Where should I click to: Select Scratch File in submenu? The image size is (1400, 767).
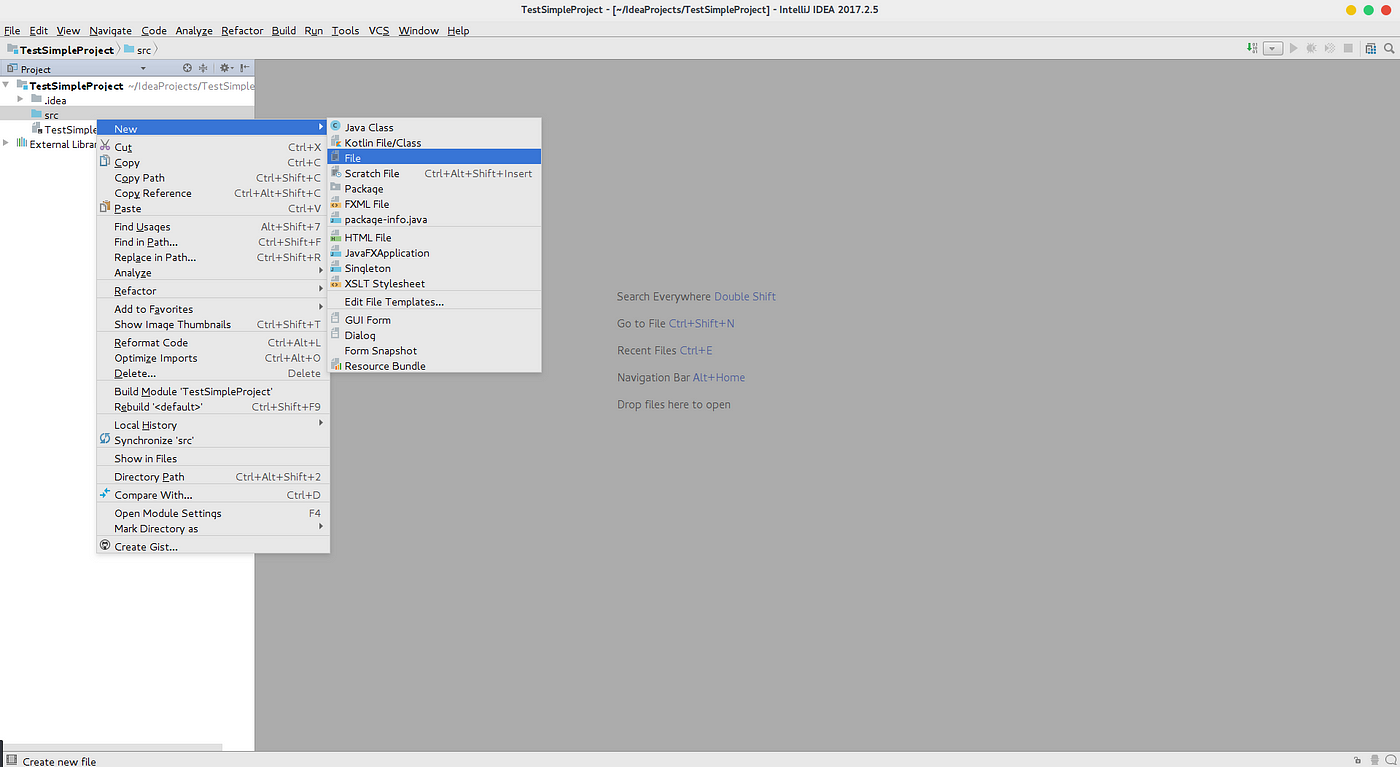tap(434, 173)
